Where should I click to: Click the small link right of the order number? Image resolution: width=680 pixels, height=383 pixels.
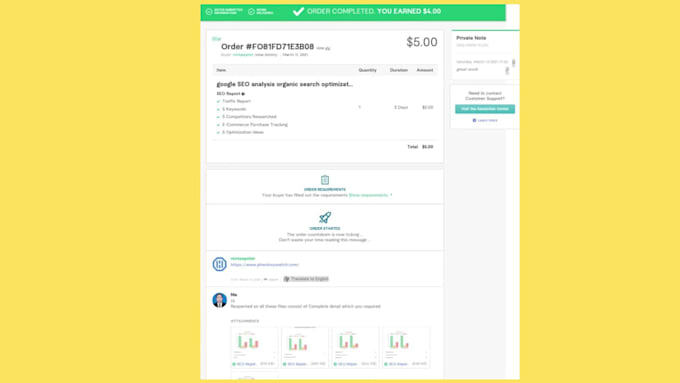click(x=323, y=48)
